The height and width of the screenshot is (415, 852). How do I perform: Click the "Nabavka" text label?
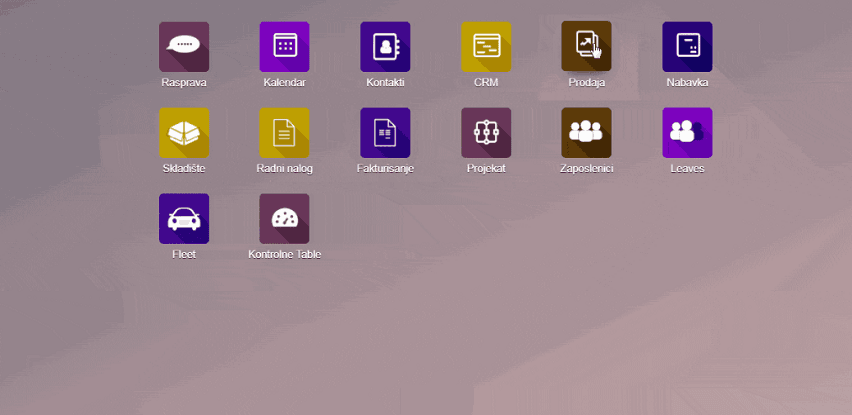[x=687, y=83]
